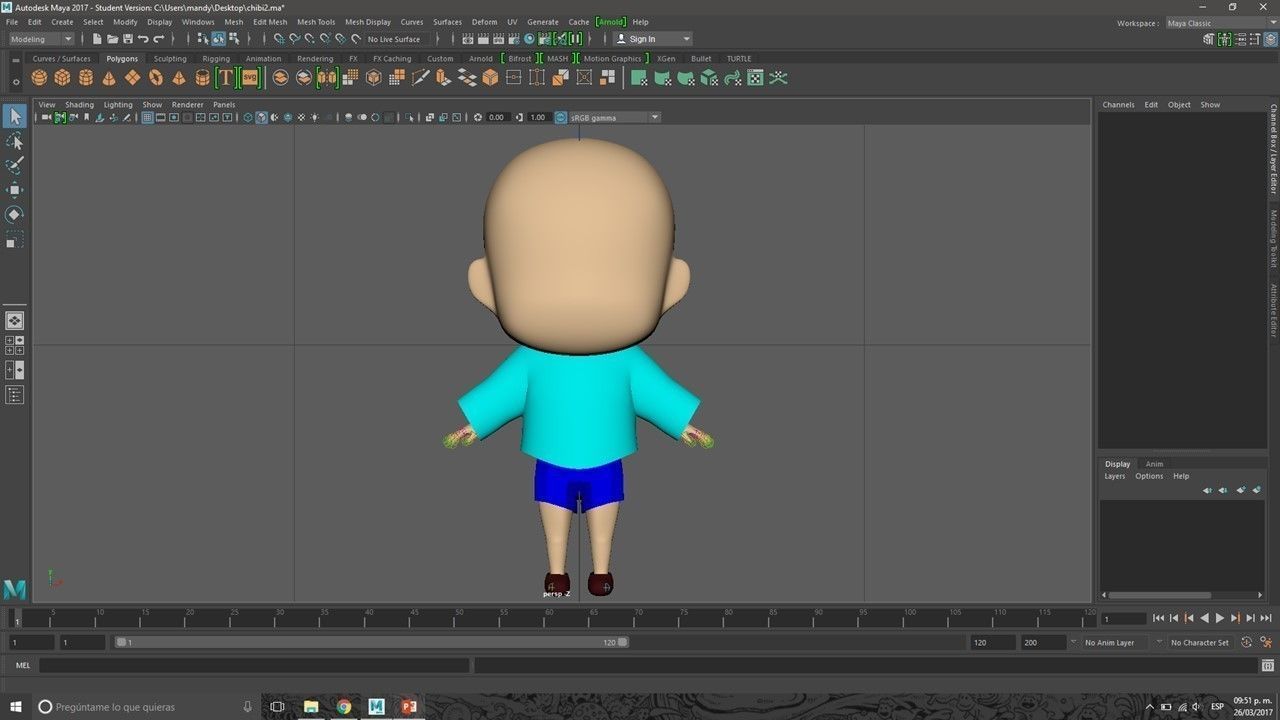Click frame 60 on the time slider

[551, 619]
